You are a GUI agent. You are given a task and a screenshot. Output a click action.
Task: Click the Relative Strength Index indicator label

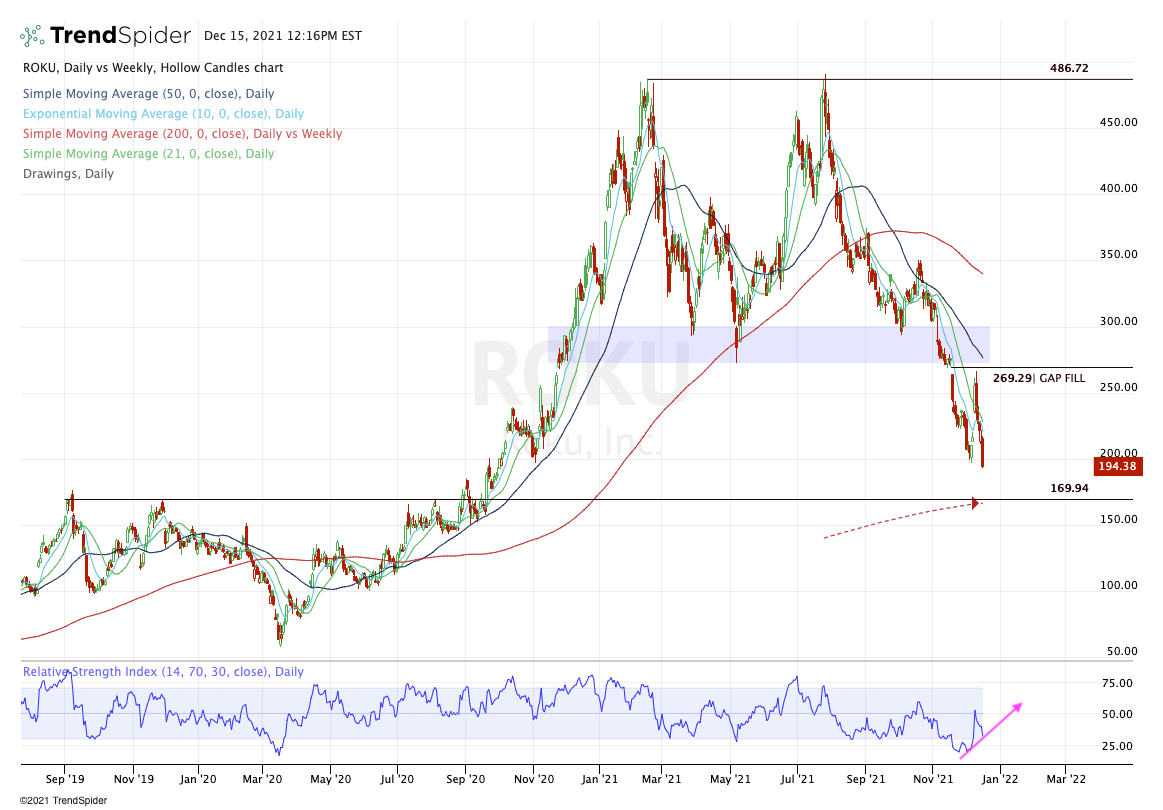coord(163,672)
